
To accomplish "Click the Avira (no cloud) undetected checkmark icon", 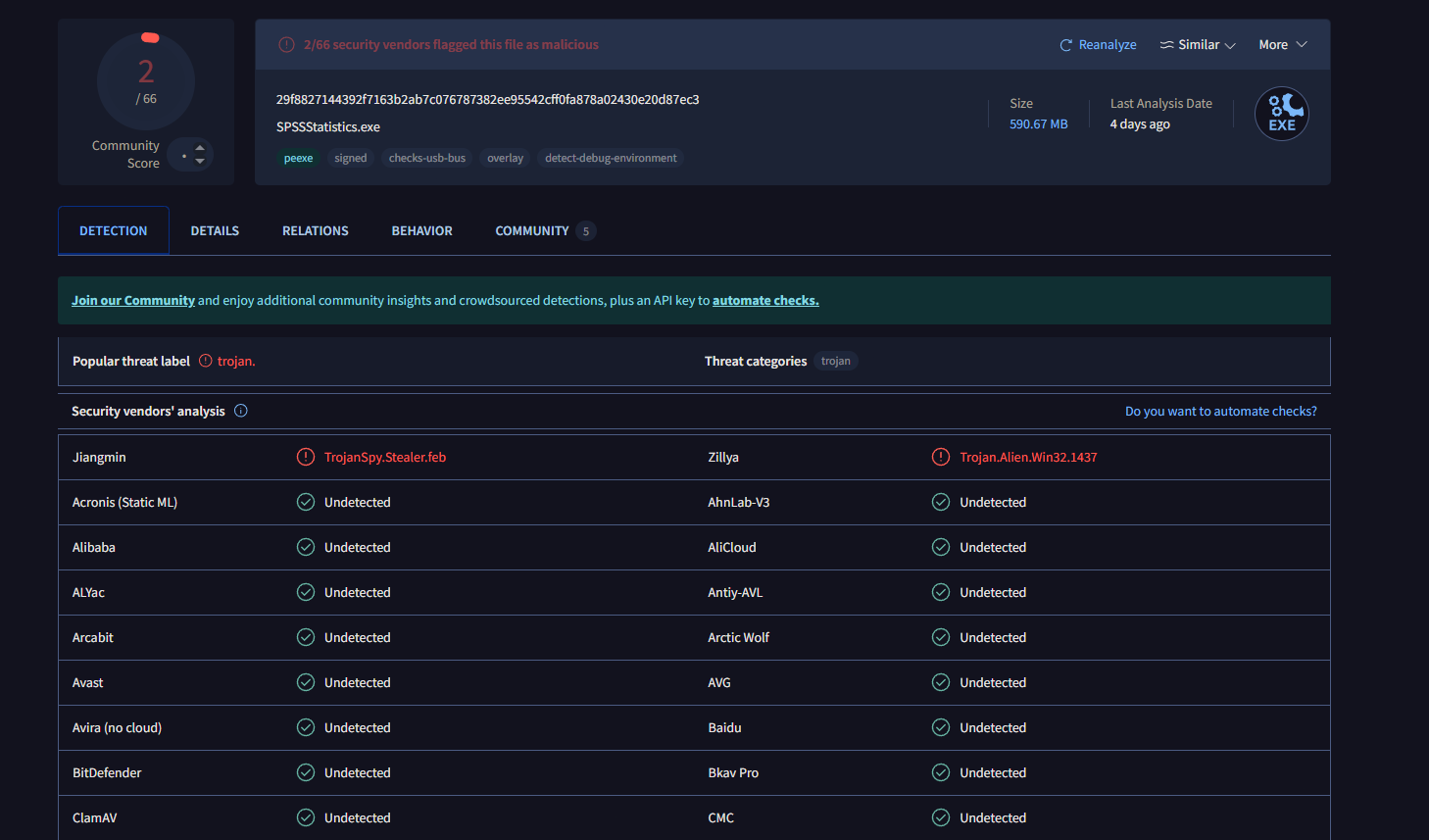I will tap(306, 727).
